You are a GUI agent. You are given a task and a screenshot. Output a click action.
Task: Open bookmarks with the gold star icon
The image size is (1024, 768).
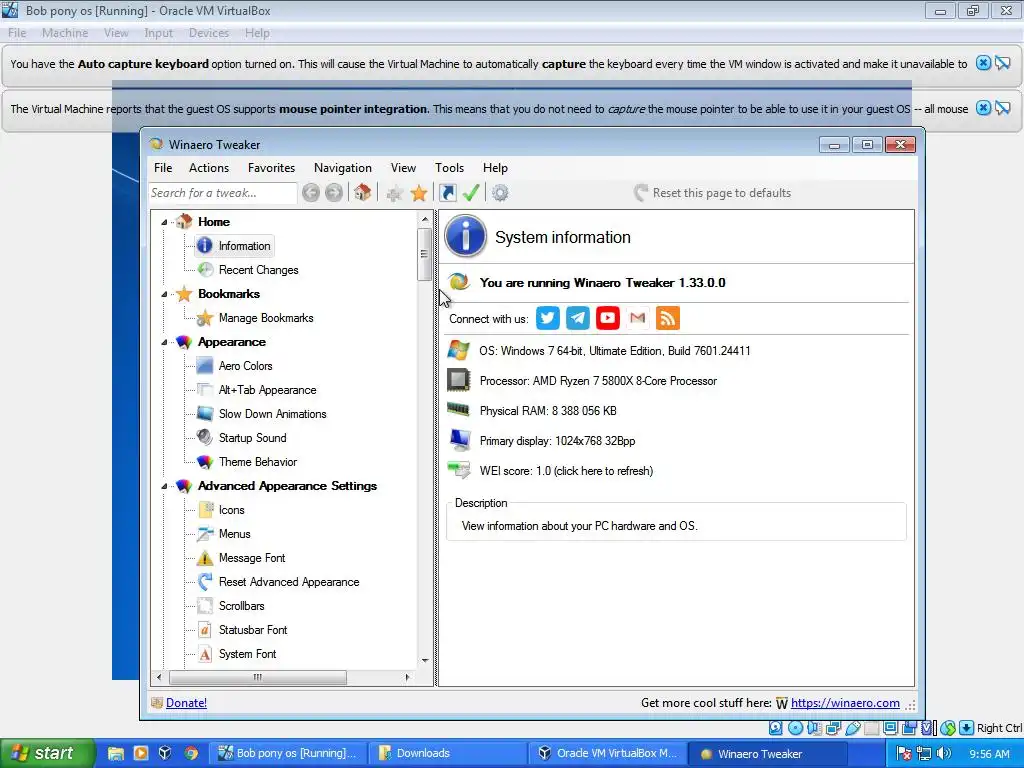click(x=419, y=193)
